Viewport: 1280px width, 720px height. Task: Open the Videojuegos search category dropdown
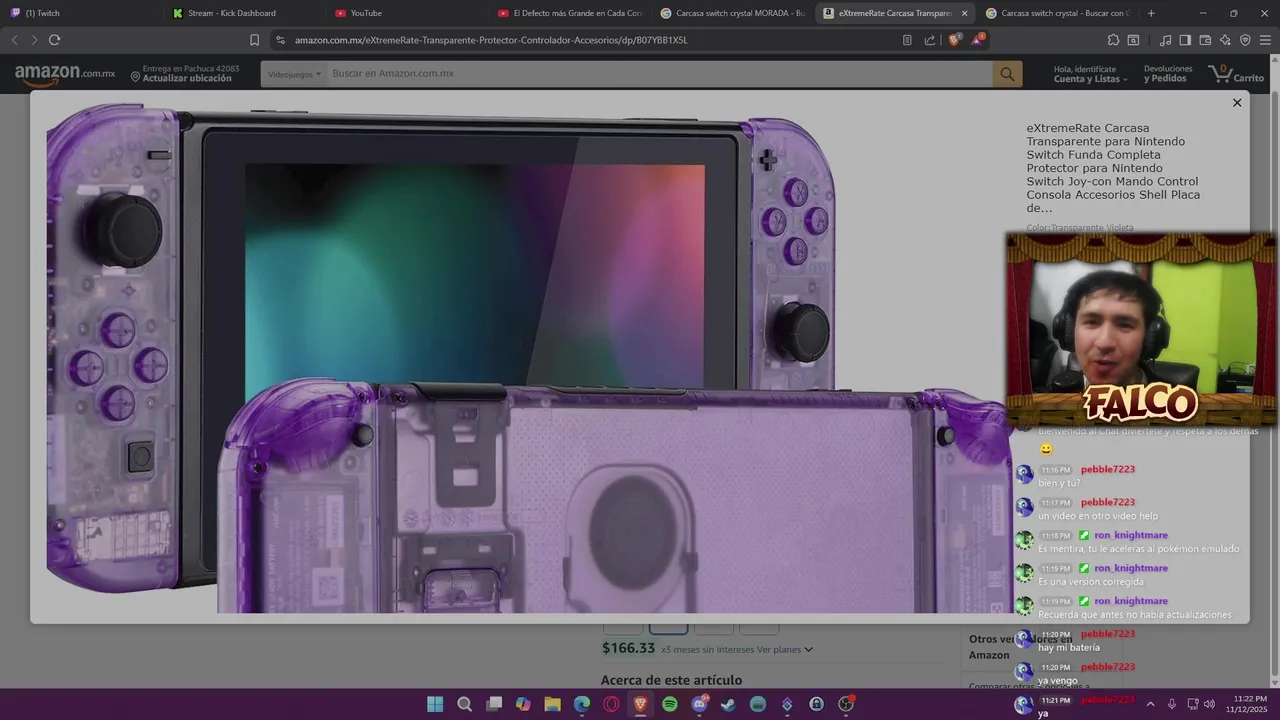point(294,74)
